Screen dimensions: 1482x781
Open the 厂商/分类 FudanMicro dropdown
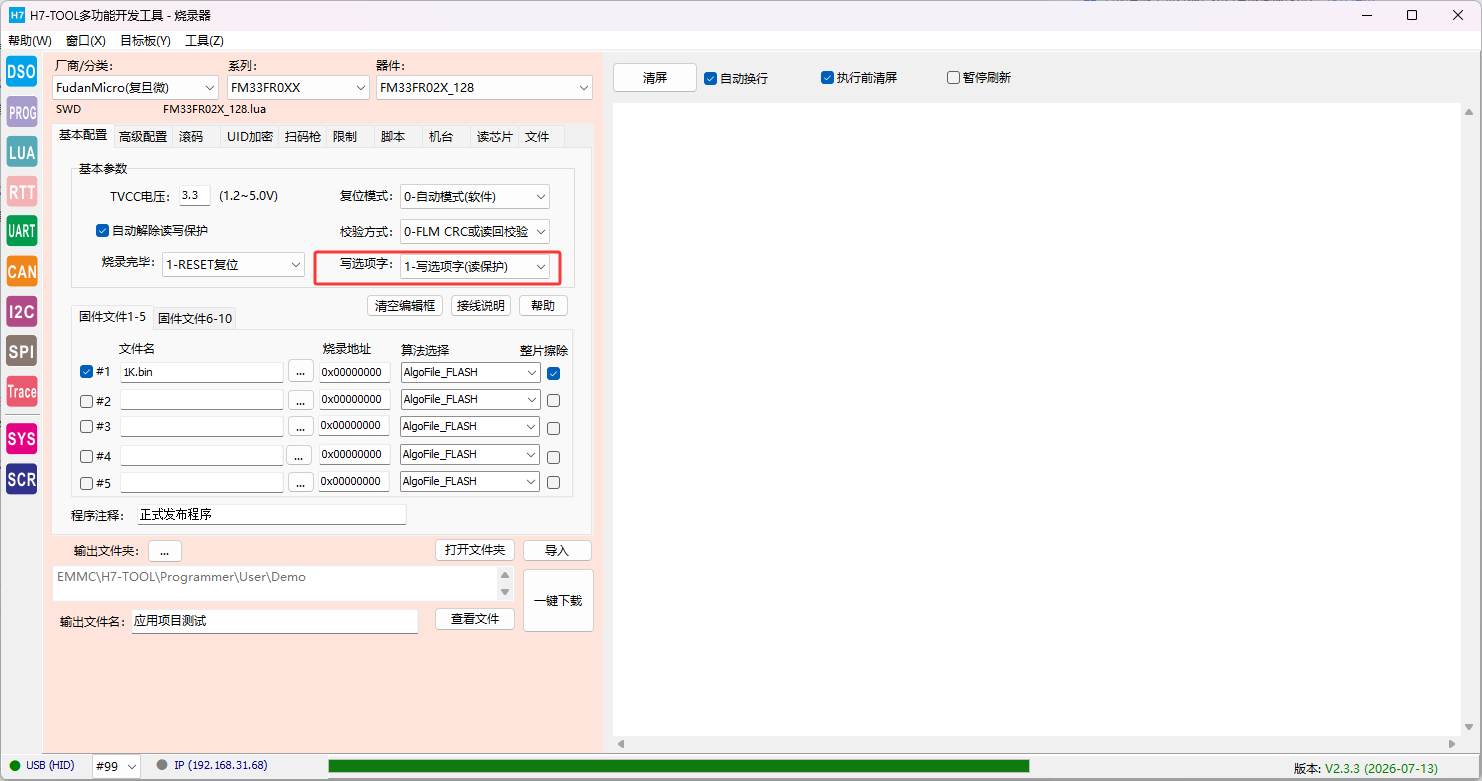click(x=136, y=88)
